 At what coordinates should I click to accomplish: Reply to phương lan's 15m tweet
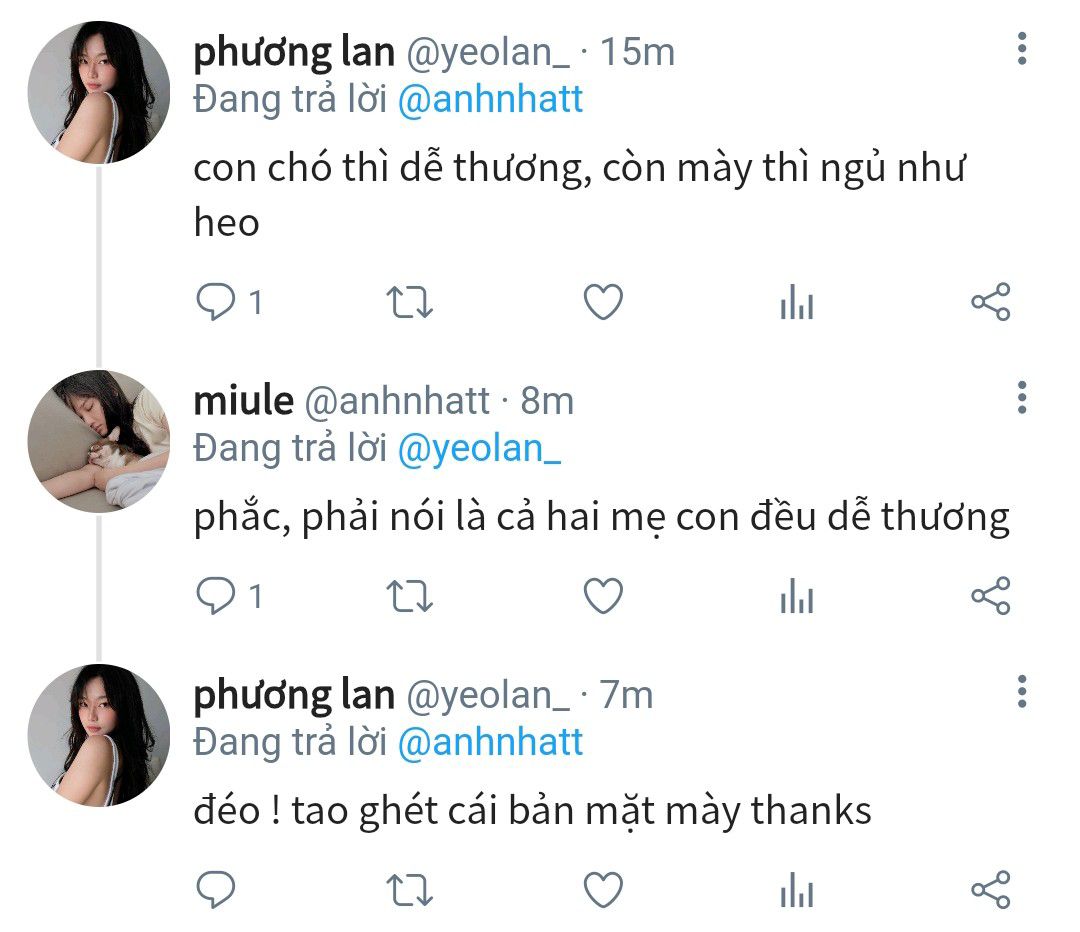216,302
